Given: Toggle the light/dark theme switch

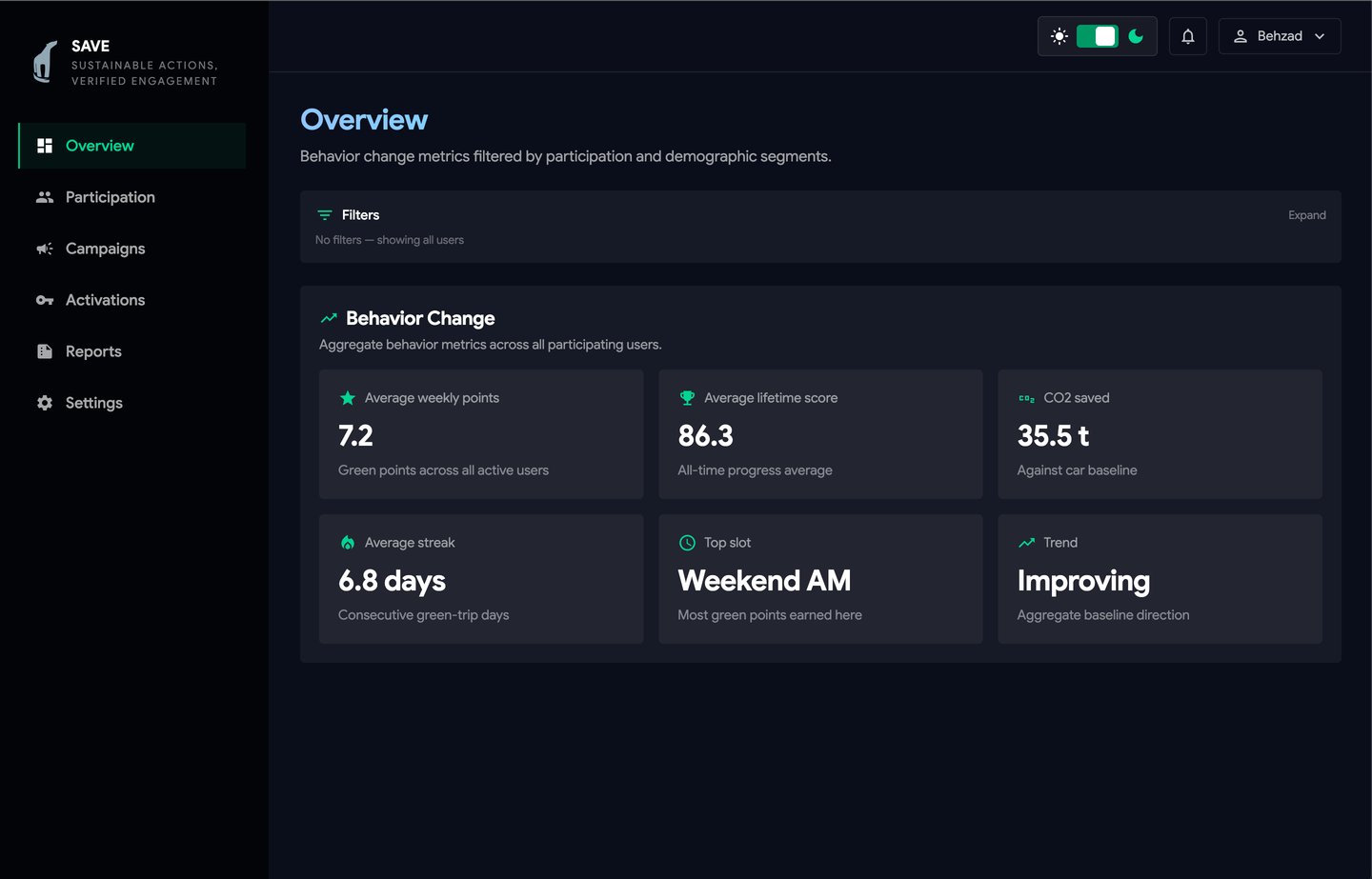Looking at the screenshot, I should (x=1098, y=36).
